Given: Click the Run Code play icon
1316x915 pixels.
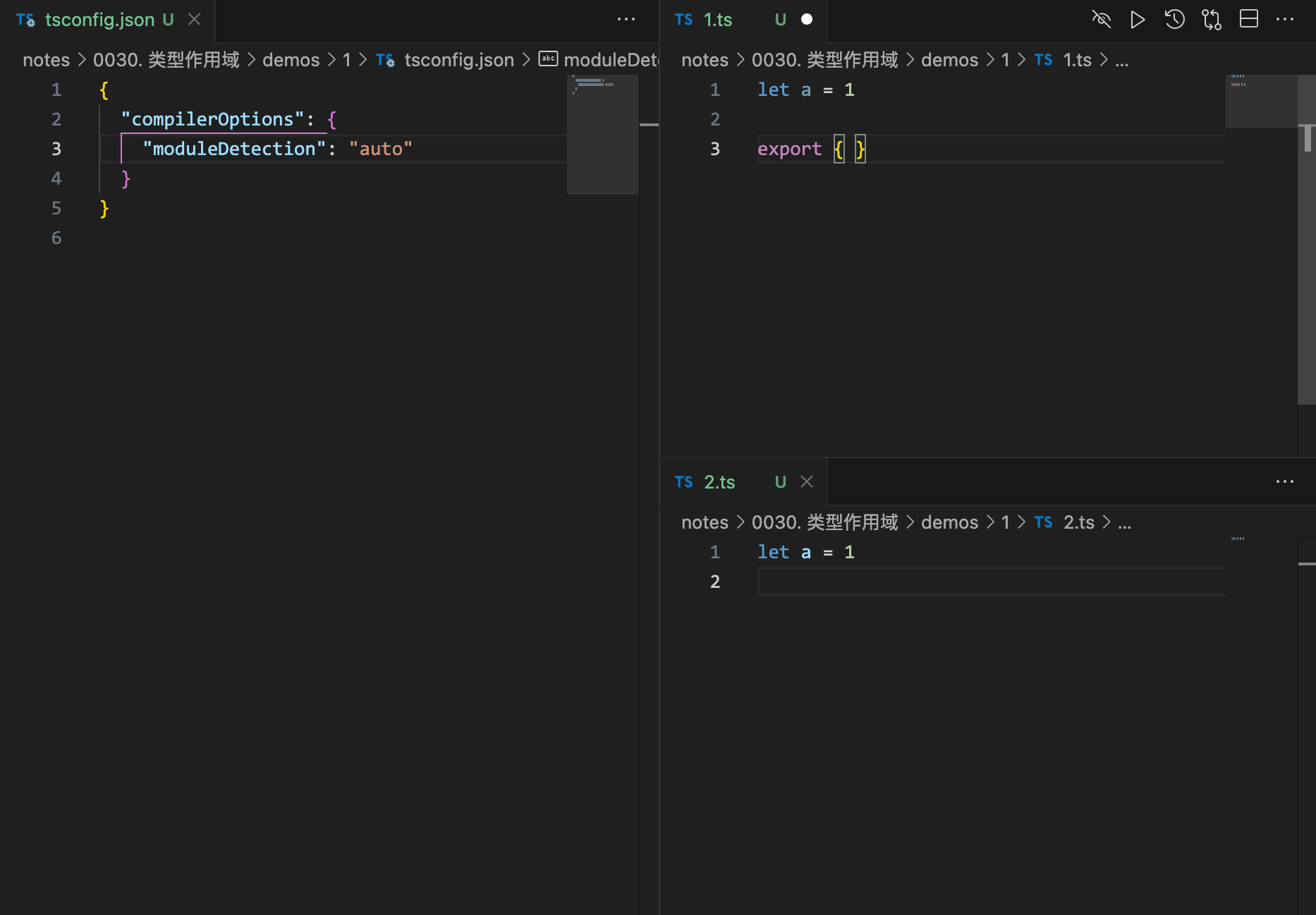Looking at the screenshot, I should point(1137,20).
